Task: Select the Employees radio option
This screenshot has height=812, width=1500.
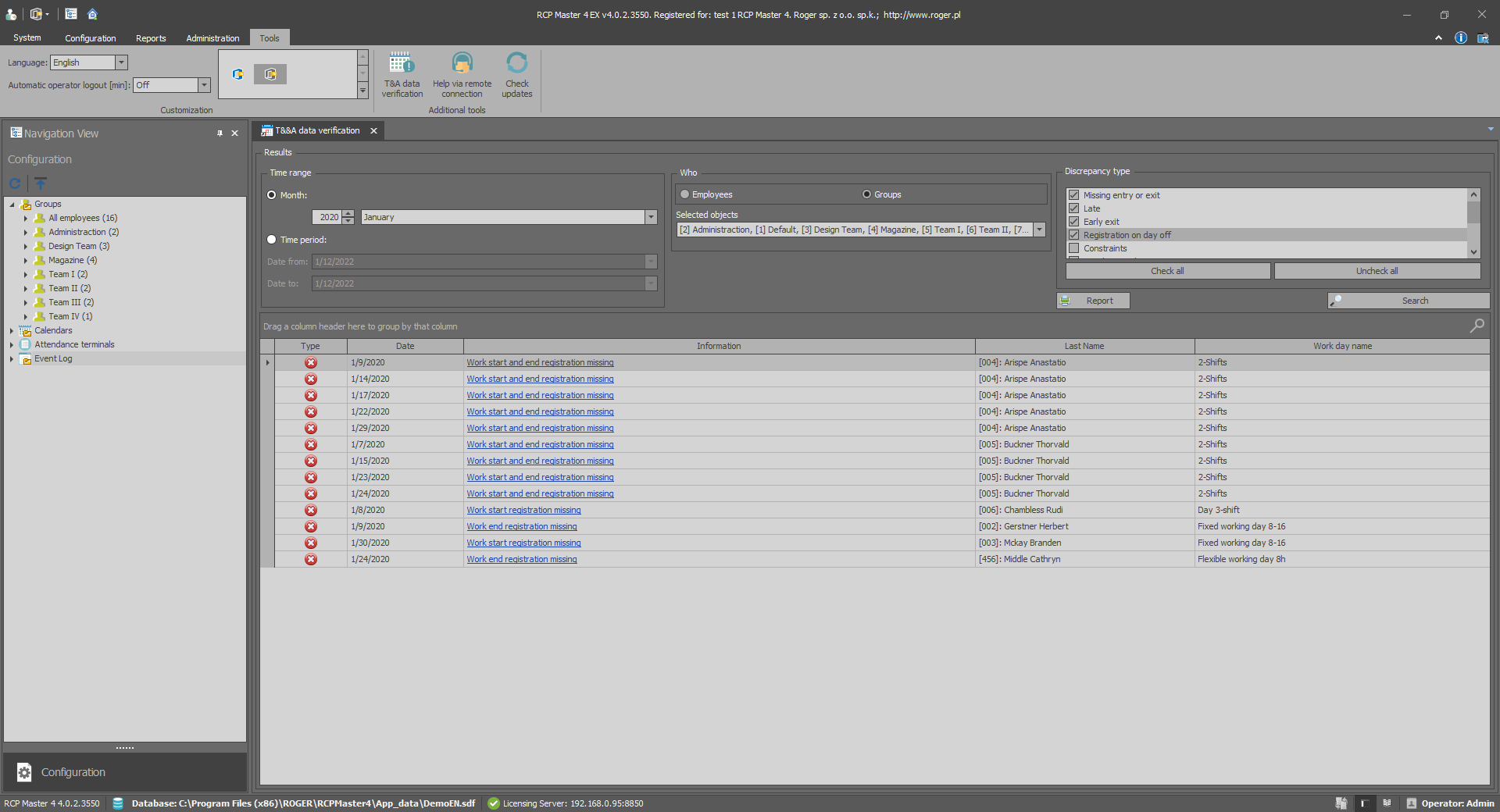Action: (685, 194)
